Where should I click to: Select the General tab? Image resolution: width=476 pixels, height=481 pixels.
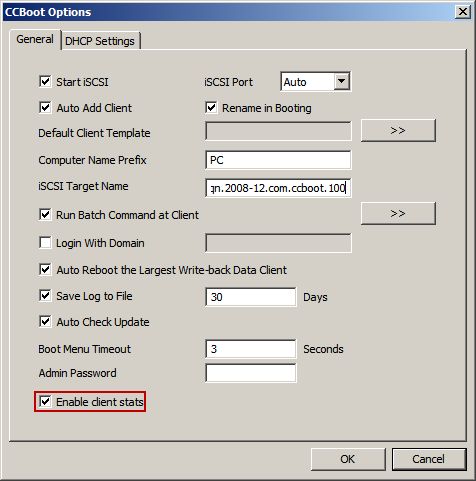(x=35, y=39)
